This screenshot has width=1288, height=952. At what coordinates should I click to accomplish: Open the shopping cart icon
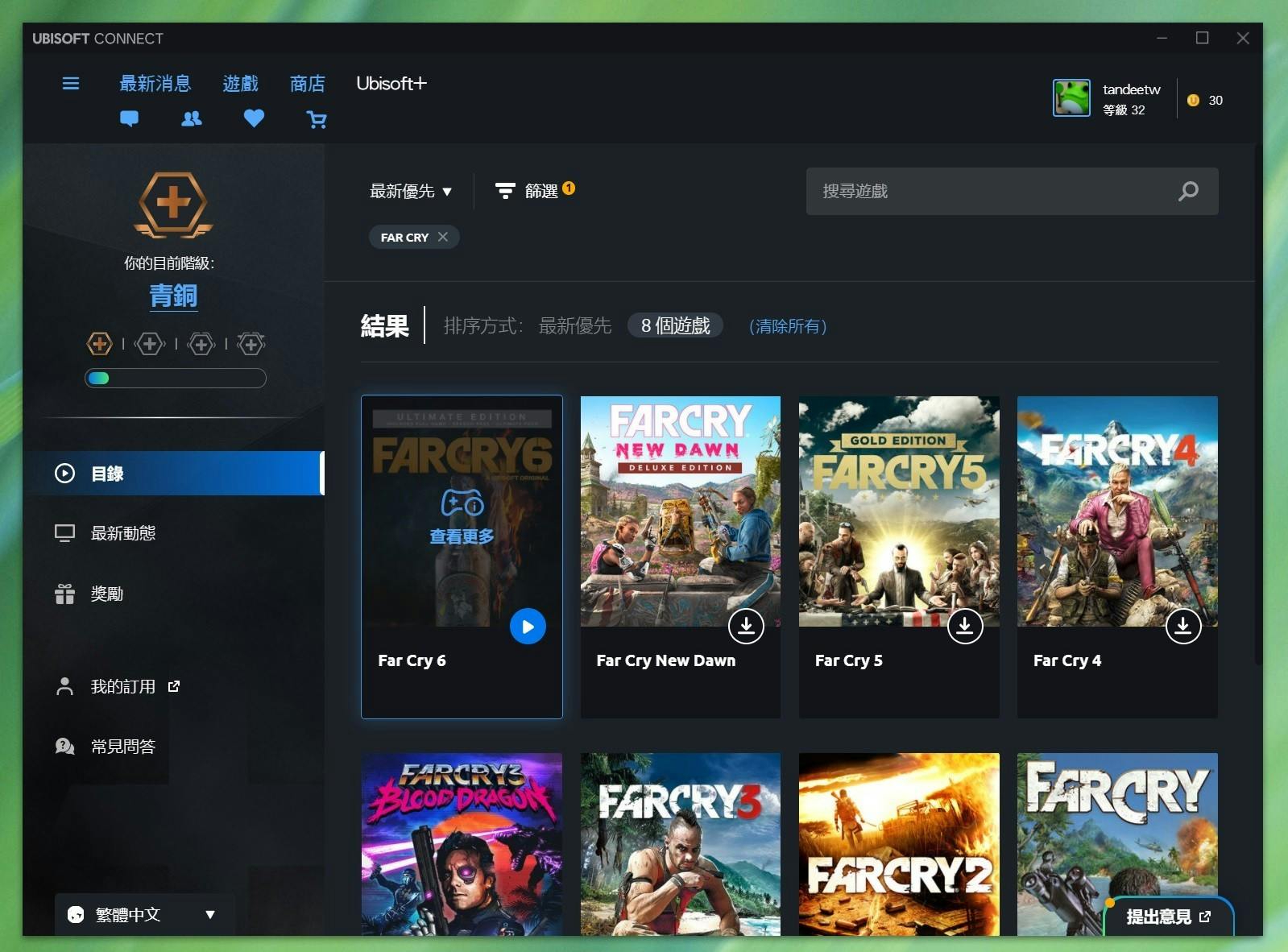317,120
